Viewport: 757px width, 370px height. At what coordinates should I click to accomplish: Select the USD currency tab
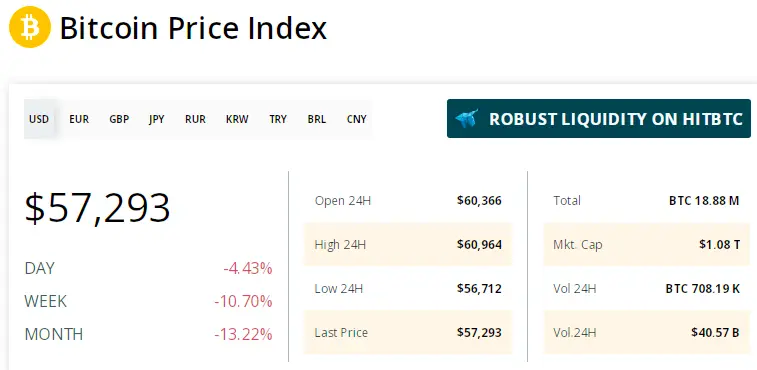click(x=39, y=119)
